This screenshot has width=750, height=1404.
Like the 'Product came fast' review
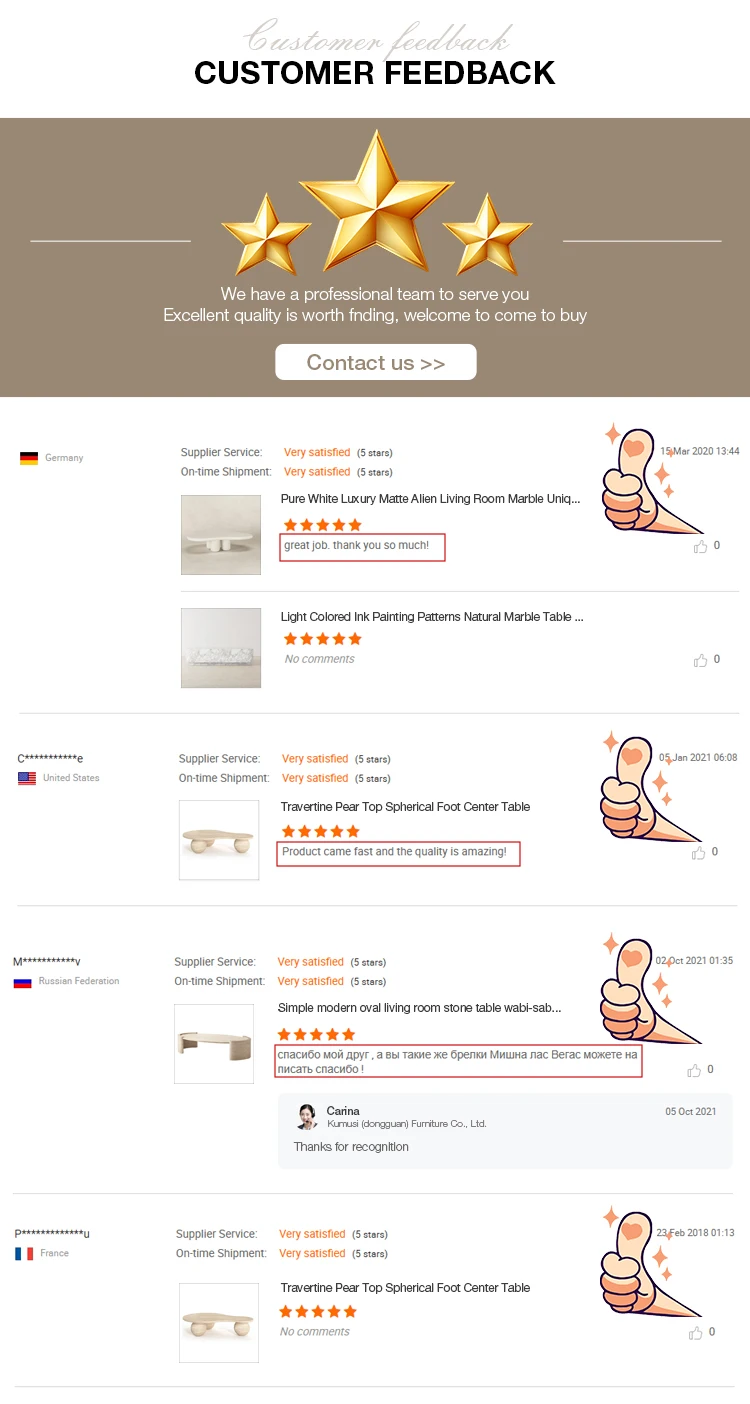pyautogui.click(x=698, y=853)
